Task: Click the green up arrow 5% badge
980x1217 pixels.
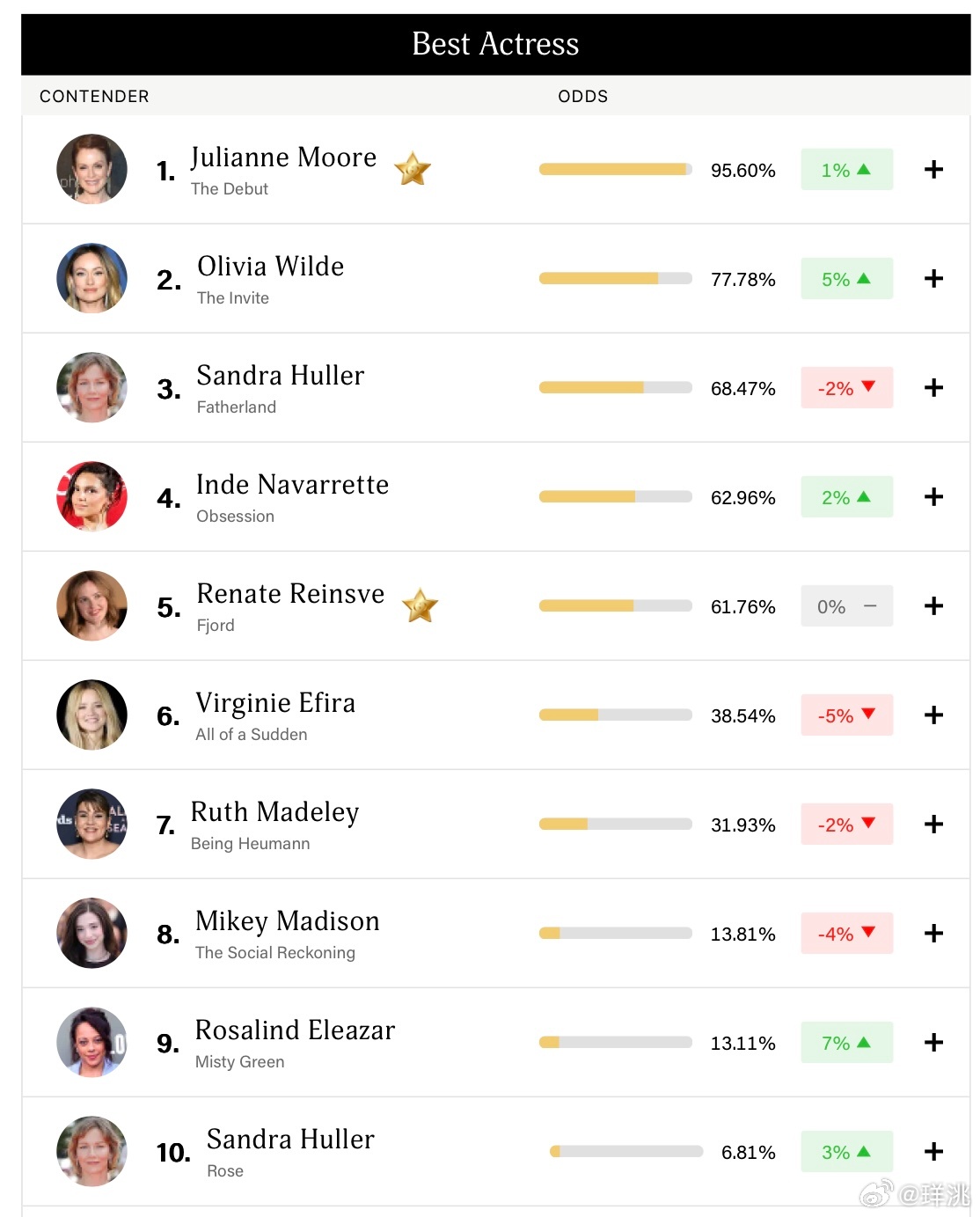Action: (x=846, y=279)
